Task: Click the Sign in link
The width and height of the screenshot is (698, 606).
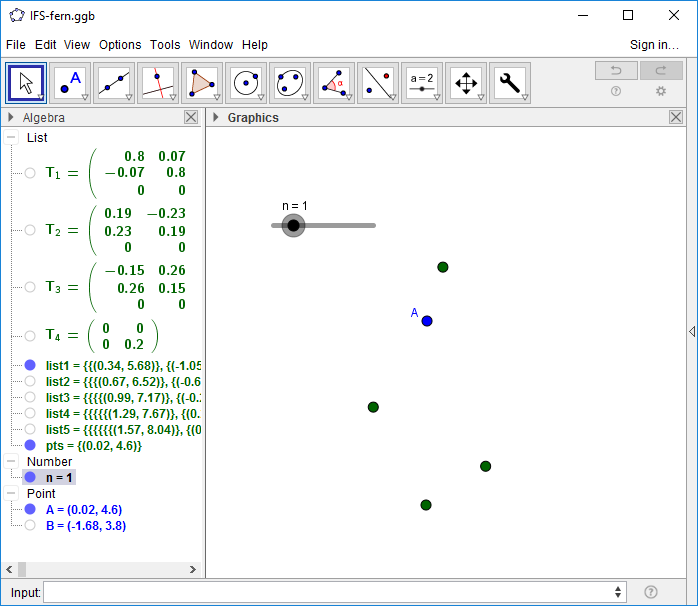Action: pyautogui.click(x=654, y=45)
